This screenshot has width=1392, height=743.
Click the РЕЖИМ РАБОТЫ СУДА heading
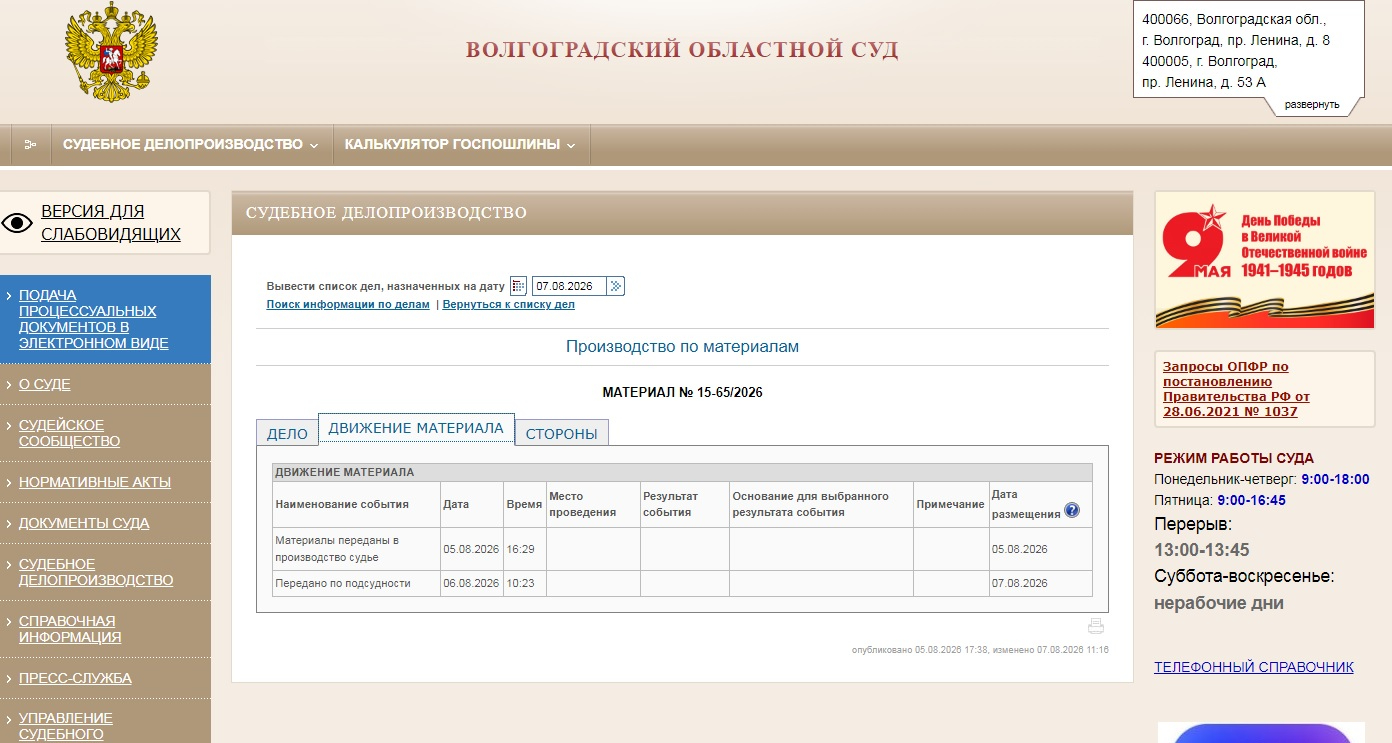[x=1234, y=458]
